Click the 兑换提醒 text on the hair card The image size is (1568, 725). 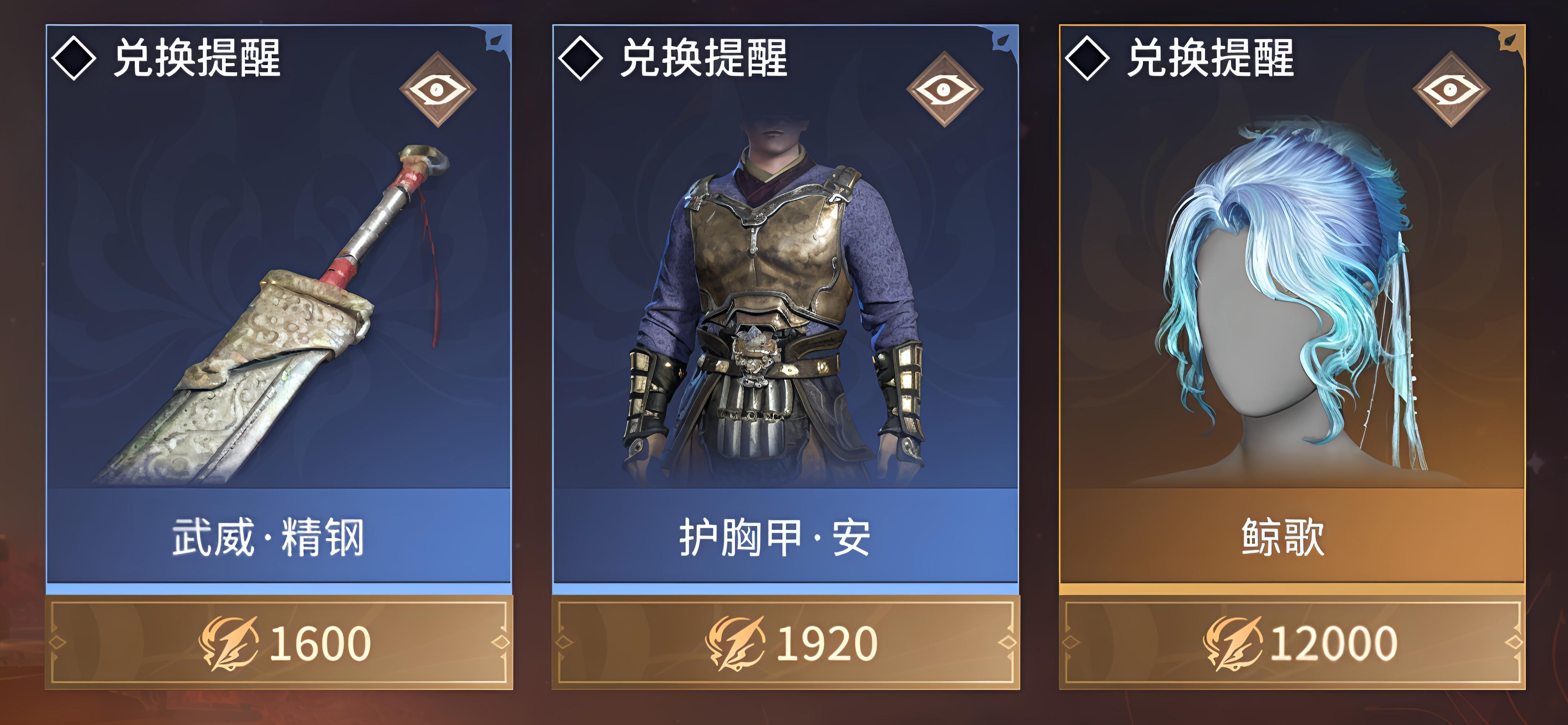click(1211, 58)
